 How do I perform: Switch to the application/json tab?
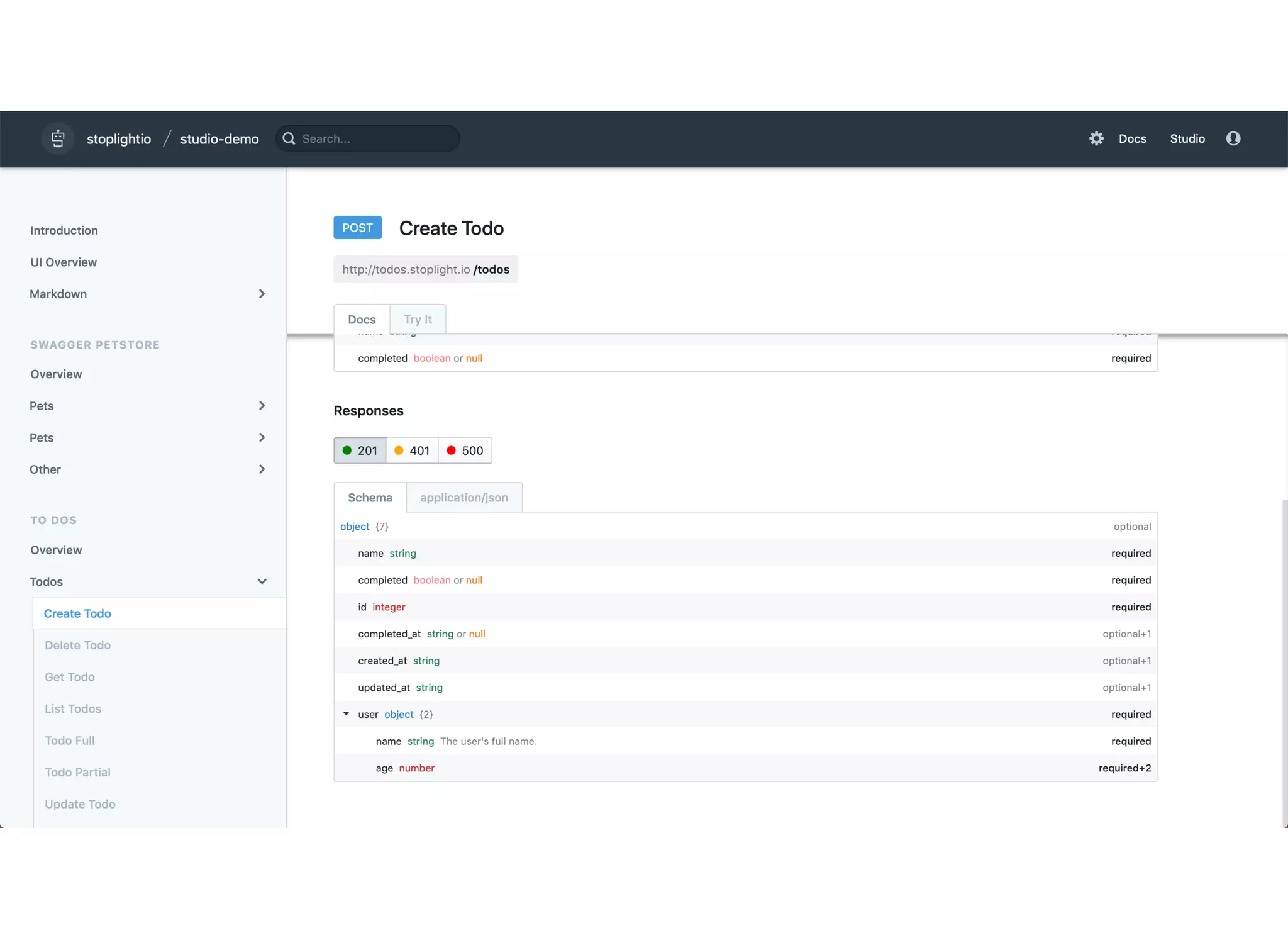click(x=464, y=498)
